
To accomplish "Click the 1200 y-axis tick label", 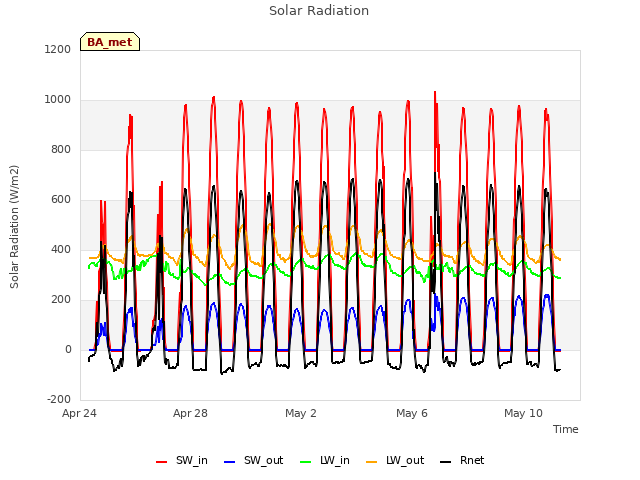I will 58,49.
